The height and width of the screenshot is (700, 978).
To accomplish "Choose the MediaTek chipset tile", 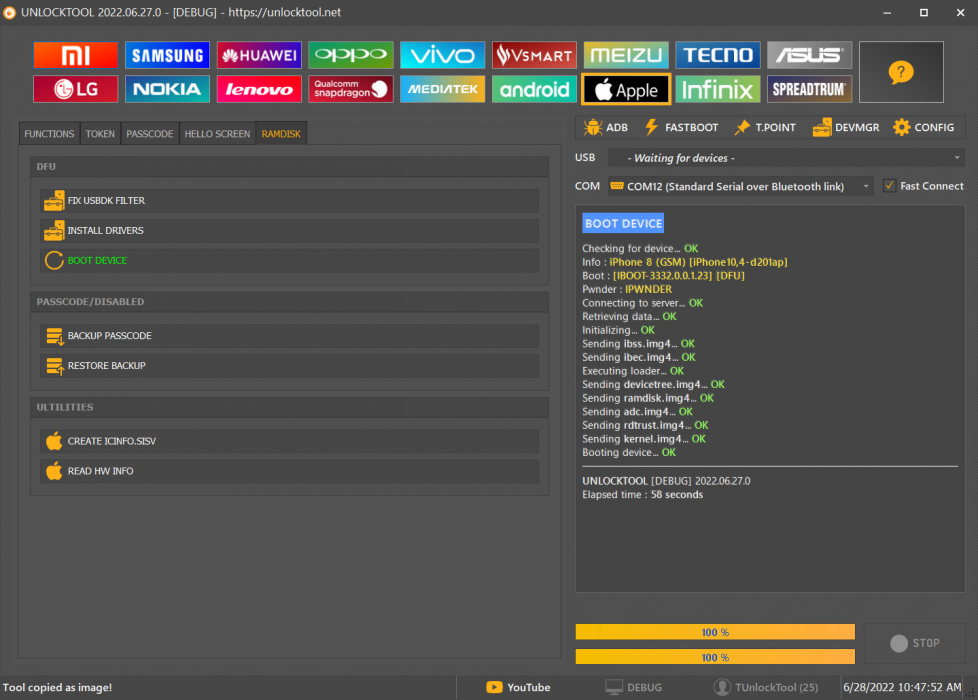I will pyautogui.click(x=442, y=89).
